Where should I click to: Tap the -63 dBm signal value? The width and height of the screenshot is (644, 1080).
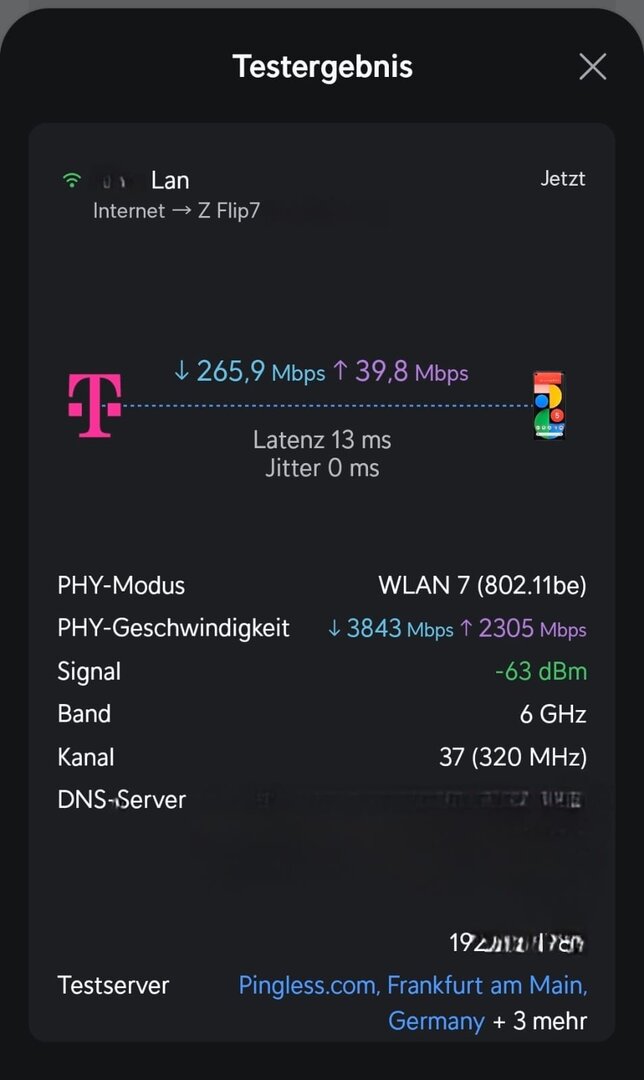[x=540, y=671]
